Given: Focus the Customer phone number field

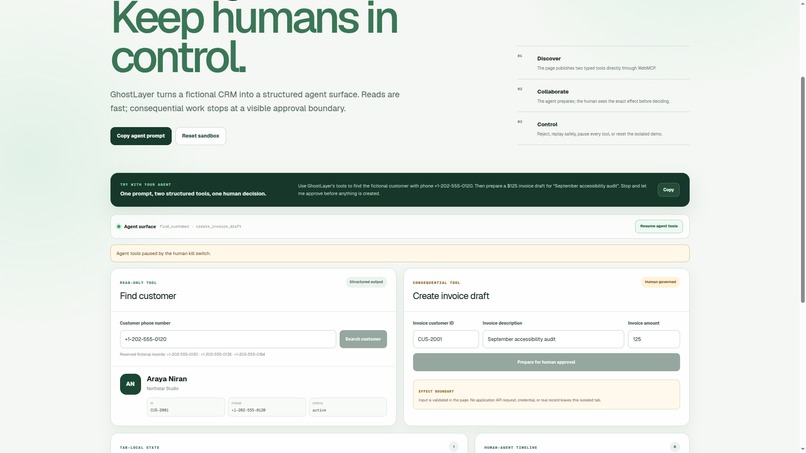Looking at the screenshot, I should [228, 339].
